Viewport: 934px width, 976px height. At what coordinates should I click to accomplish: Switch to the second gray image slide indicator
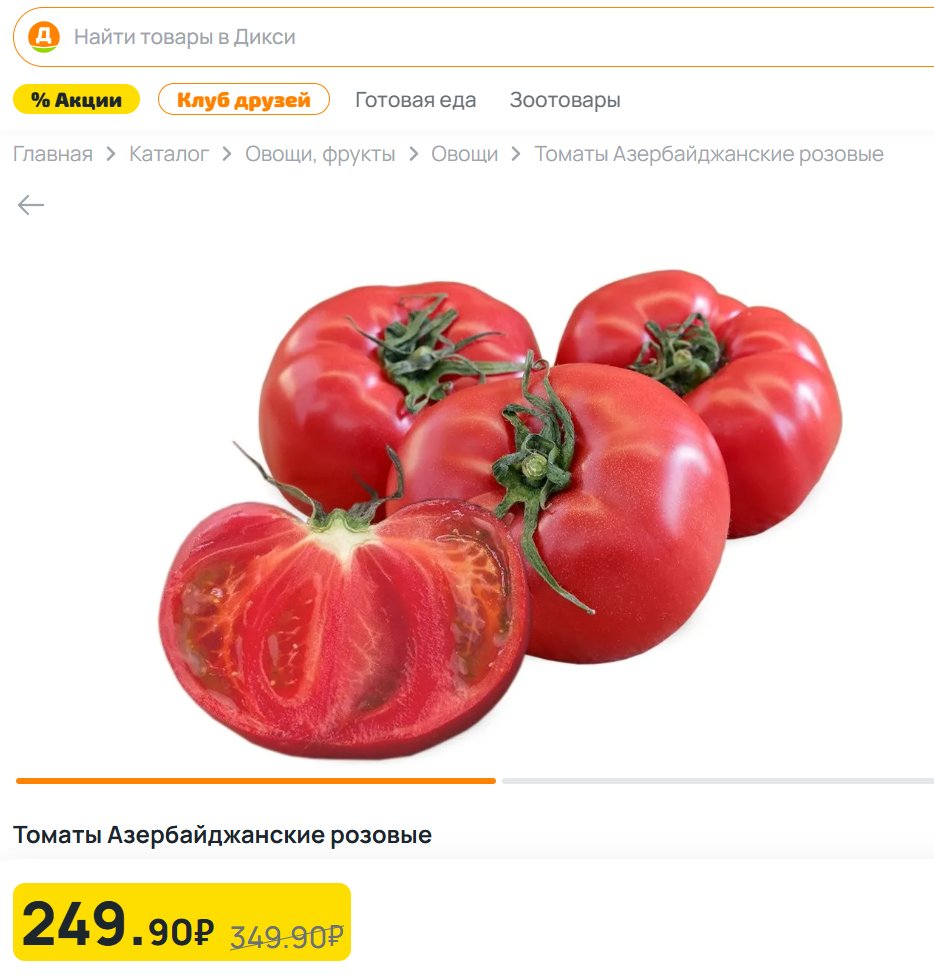[718, 781]
